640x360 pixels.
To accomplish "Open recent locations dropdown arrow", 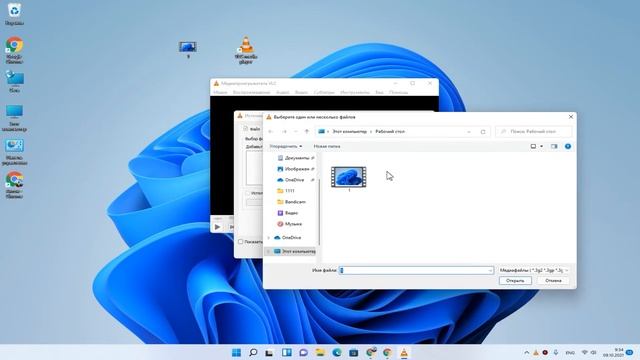I will tap(296, 131).
